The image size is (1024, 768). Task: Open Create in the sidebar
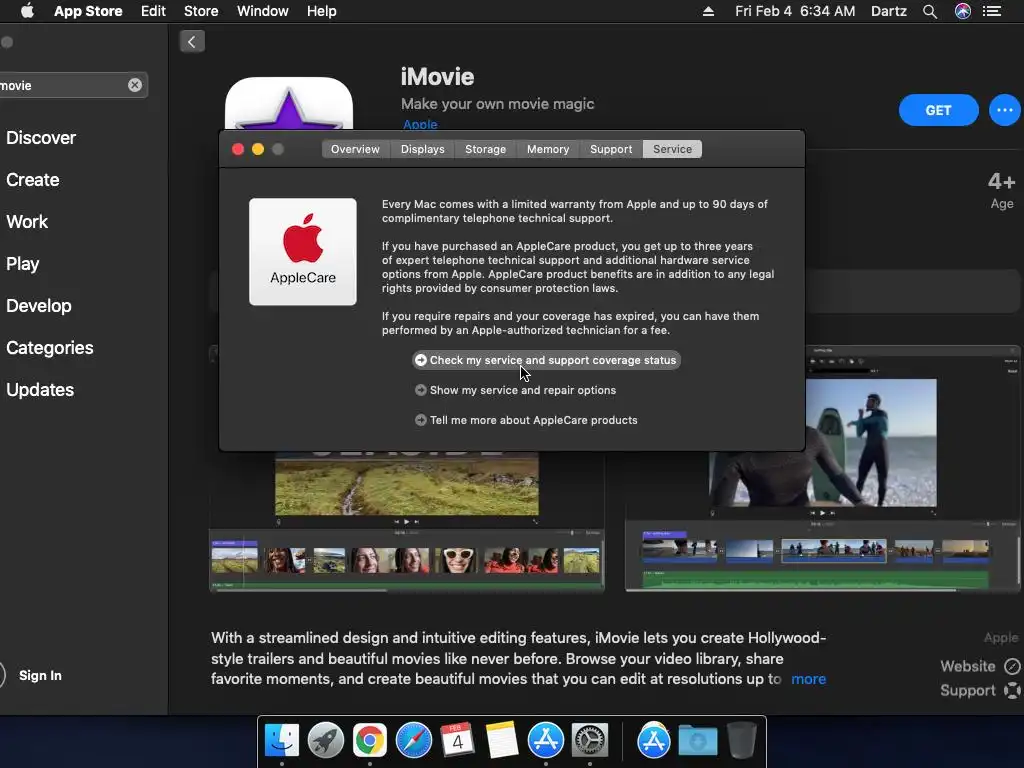click(x=33, y=180)
